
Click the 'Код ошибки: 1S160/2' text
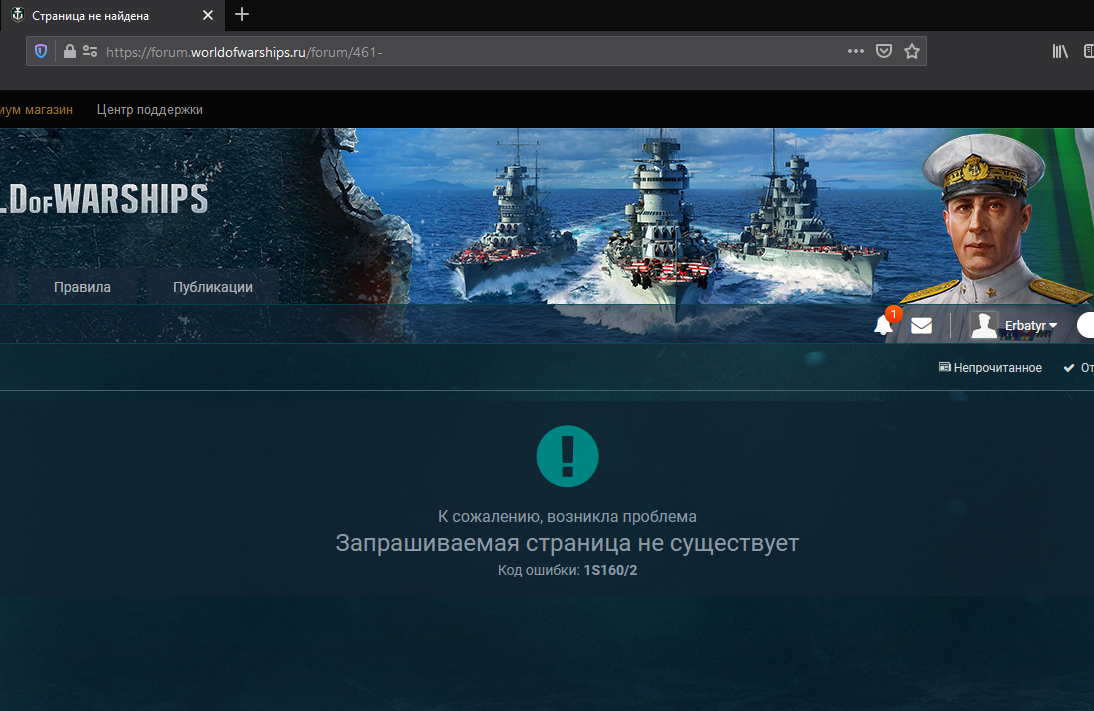(x=567, y=570)
